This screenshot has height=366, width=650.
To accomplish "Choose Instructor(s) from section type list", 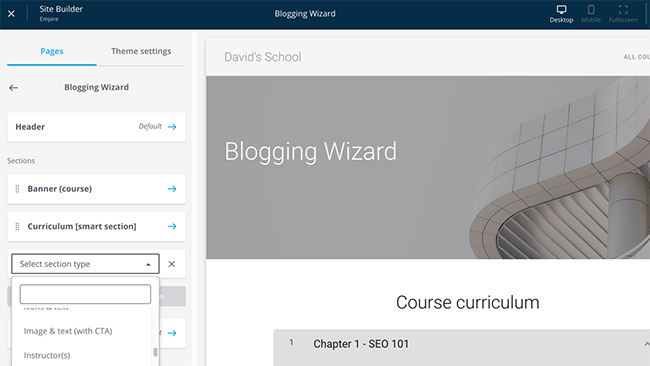I will pyautogui.click(x=47, y=355).
